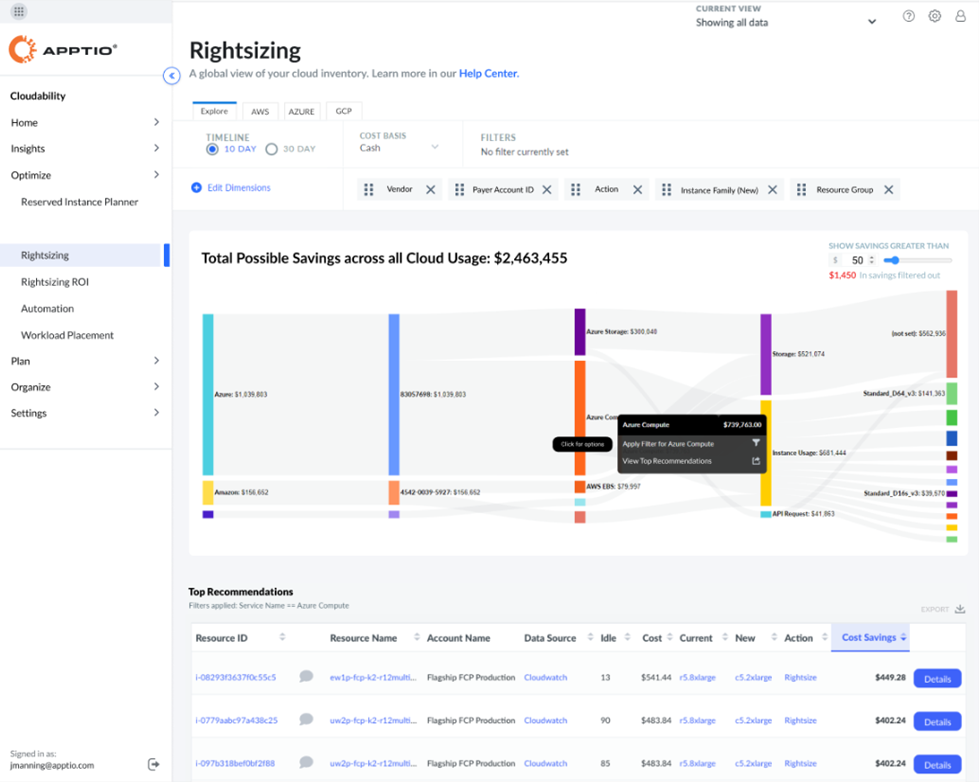Open the settings gear icon
This screenshot has width=979, height=782.
(934, 16)
